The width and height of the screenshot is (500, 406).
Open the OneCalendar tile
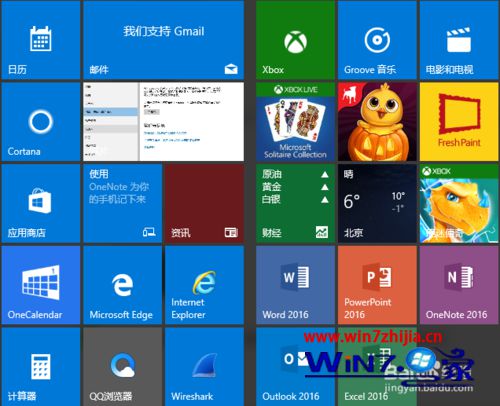click(x=41, y=285)
